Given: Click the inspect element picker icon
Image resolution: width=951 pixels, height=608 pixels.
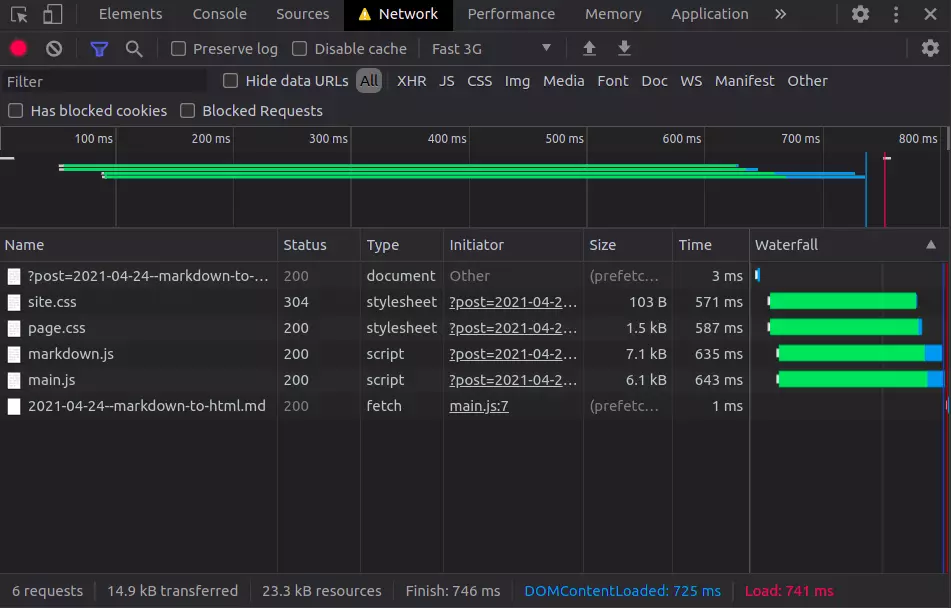Looking at the screenshot, I should point(19,14).
